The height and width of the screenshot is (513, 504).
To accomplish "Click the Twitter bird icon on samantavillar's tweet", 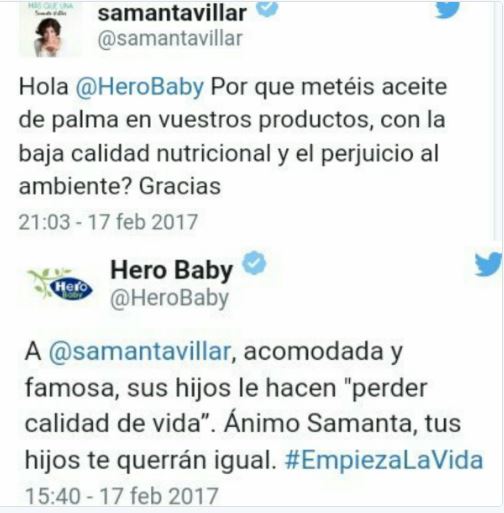I will tap(448, 9).
